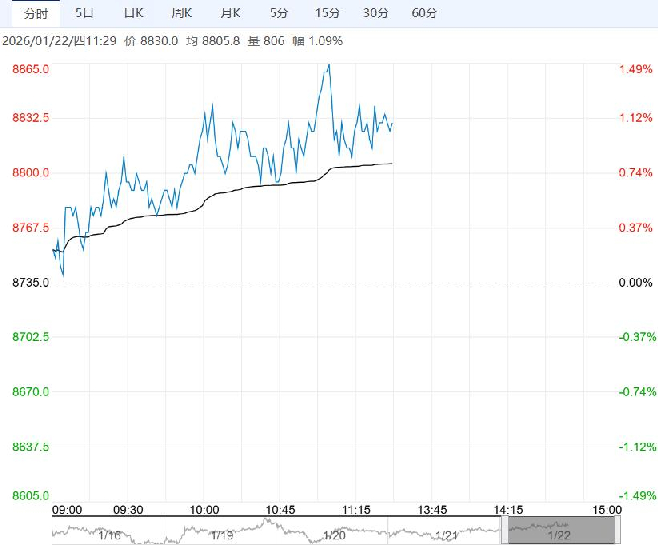Image resolution: width=658 pixels, height=546 pixels.
Task: Switch to the 周K weekly candlestick tab
Action: pyautogui.click(x=181, y=13)
